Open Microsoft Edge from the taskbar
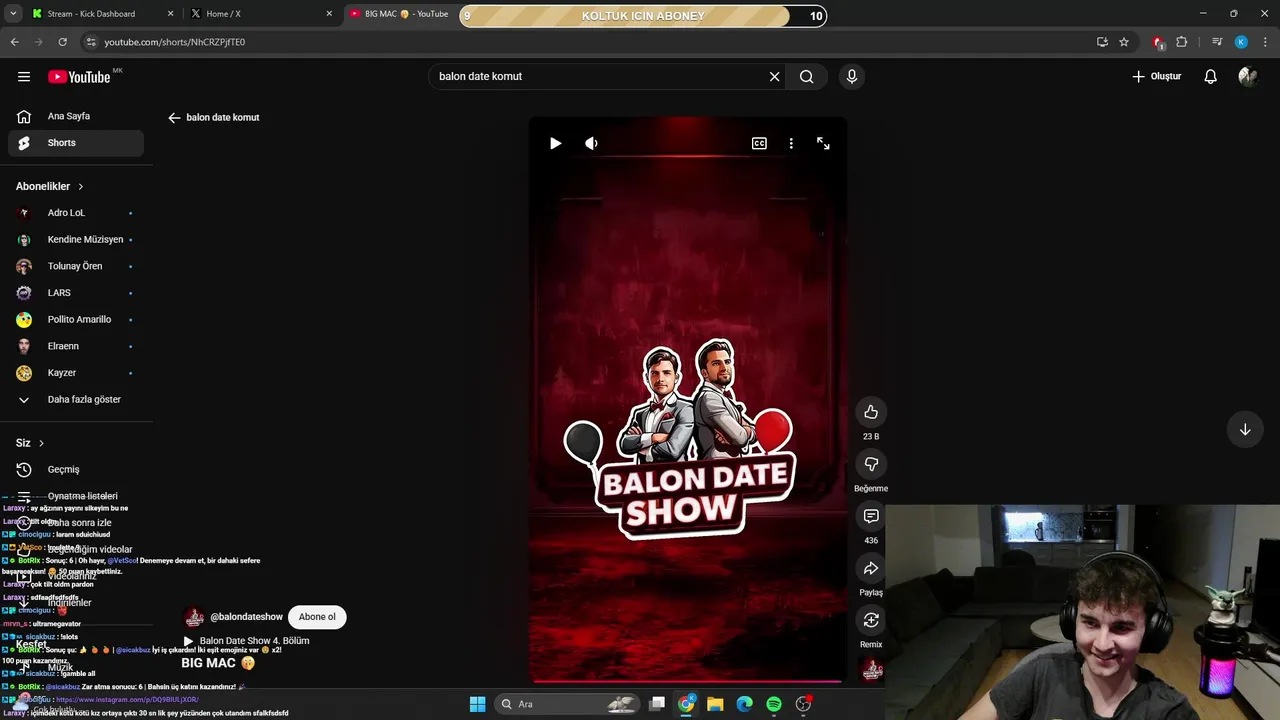Screen dimensions: 1280x720 744,704
